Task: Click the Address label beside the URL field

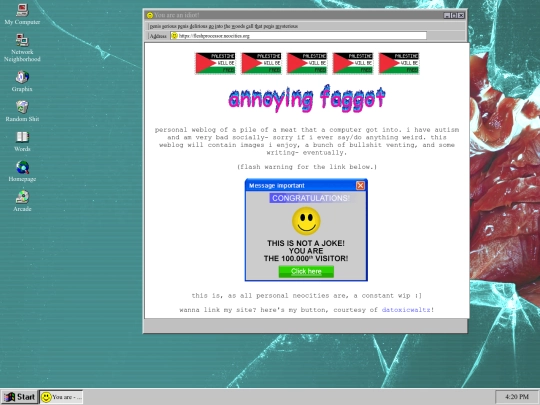Action: 158,36
